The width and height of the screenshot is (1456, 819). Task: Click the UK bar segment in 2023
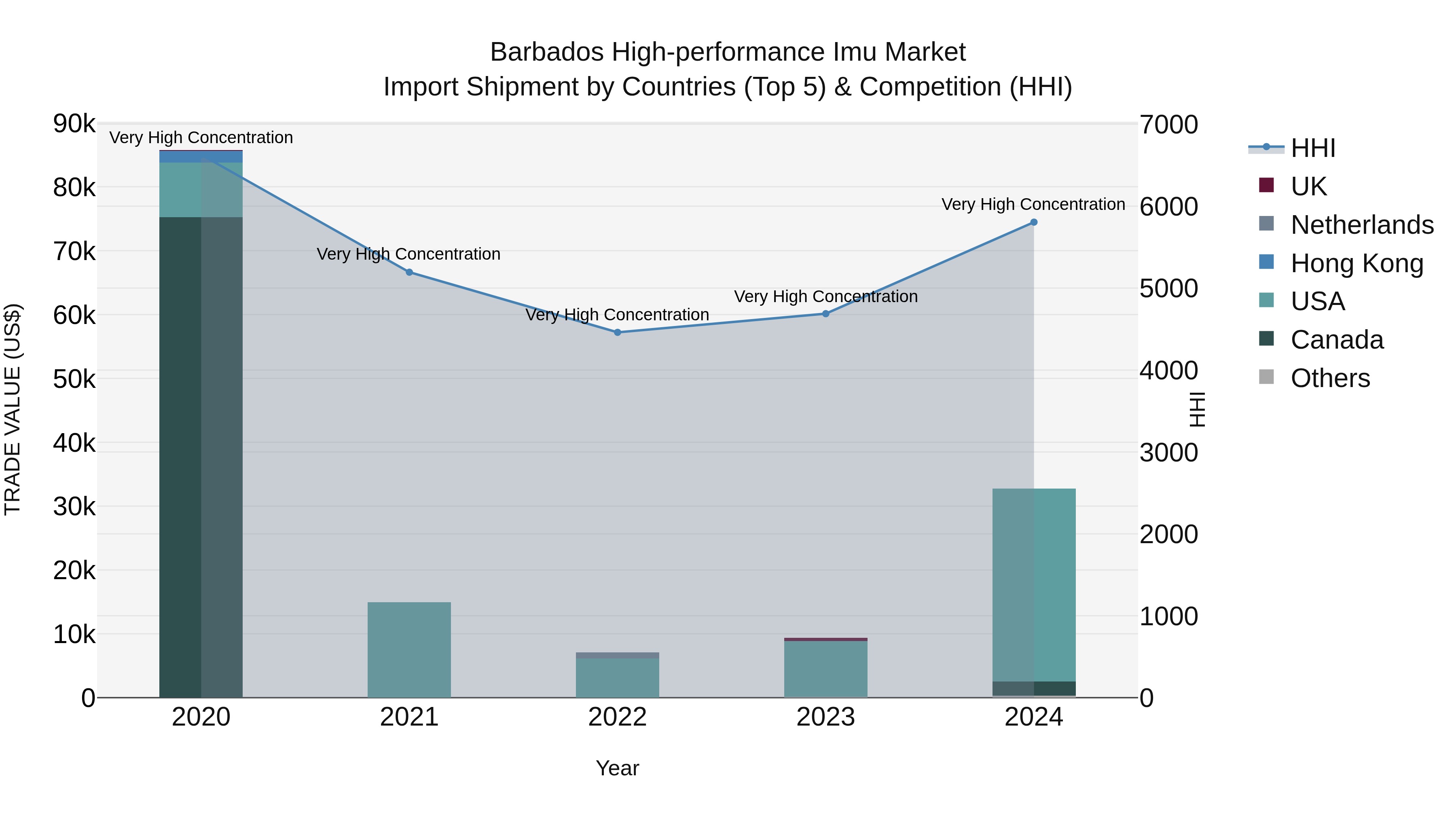[x=826, y=639]
